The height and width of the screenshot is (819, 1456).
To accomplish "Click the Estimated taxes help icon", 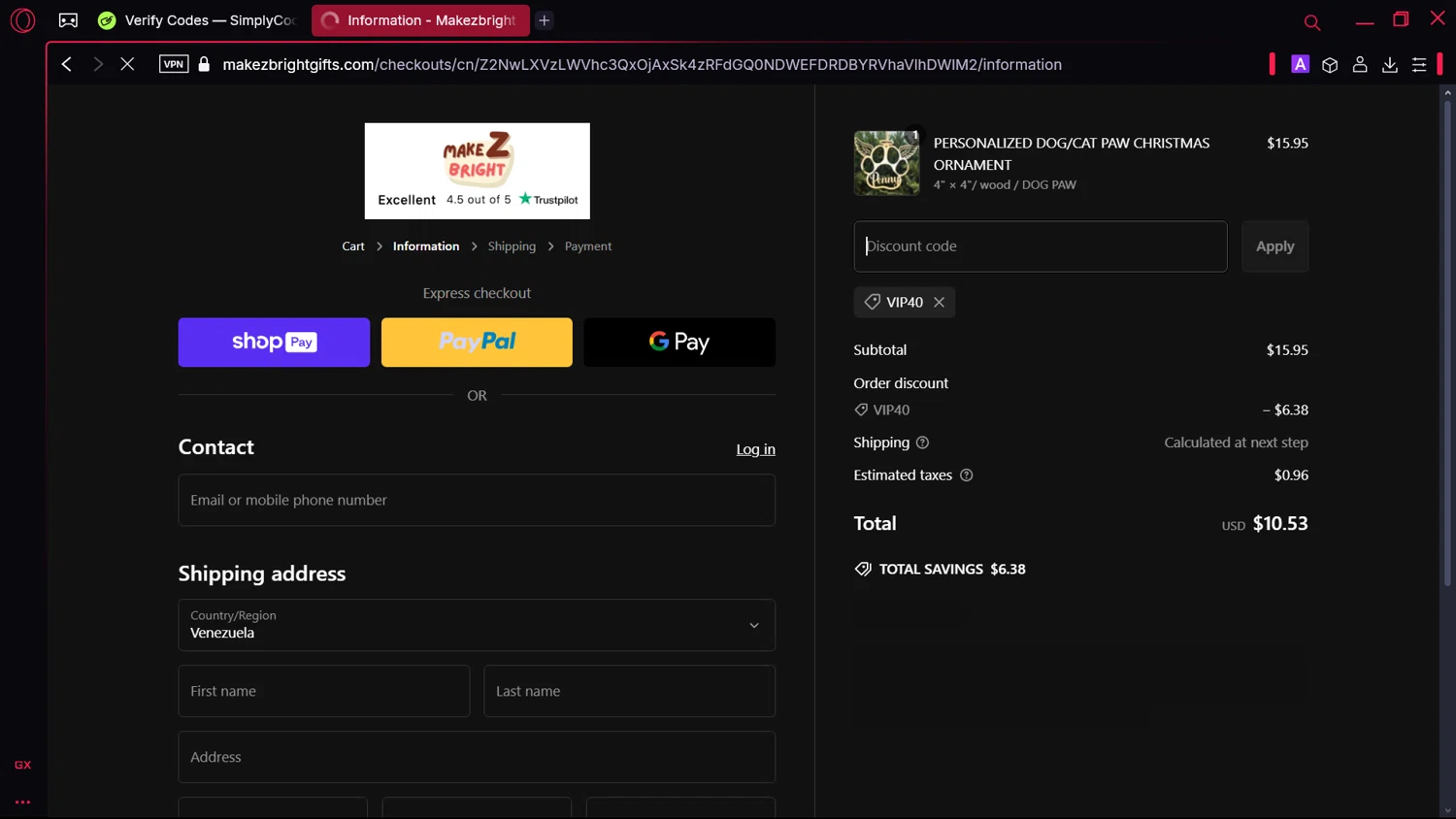I will pos(966,475).
